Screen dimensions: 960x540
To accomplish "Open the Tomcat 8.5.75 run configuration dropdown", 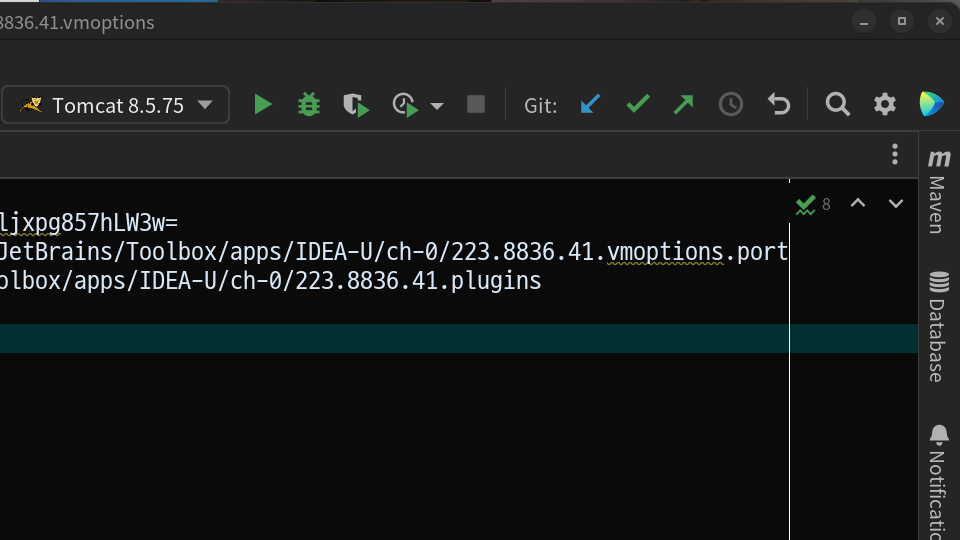I will 116,105.
